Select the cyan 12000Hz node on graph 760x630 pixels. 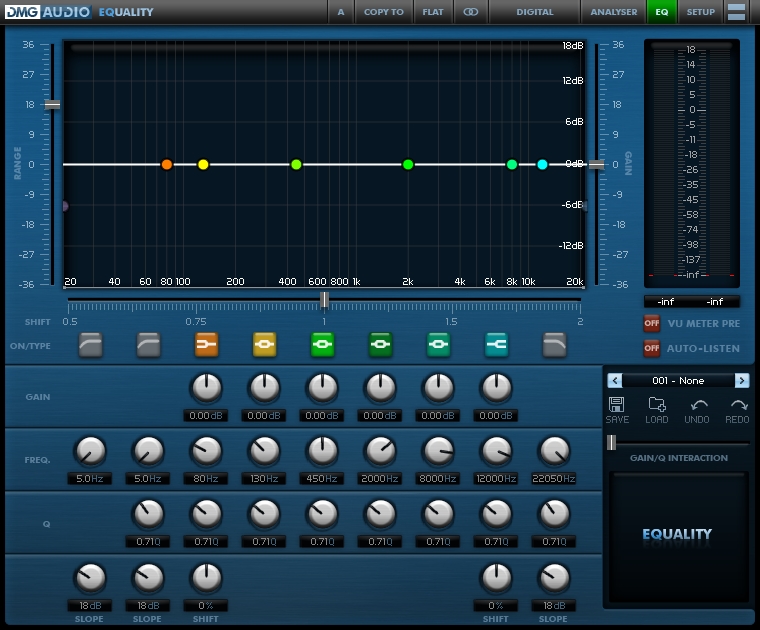pos(542,164)
